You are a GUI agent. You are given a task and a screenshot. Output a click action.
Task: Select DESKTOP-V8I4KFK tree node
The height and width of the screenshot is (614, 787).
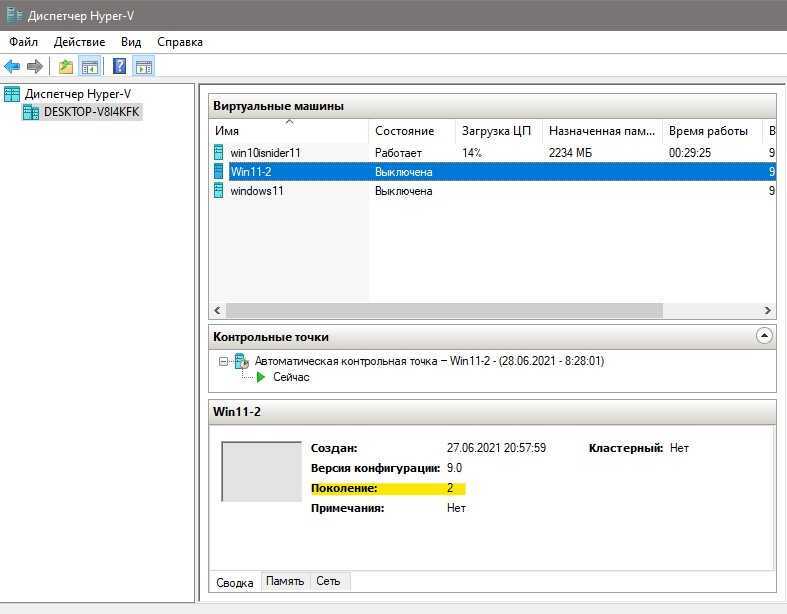[x=91, y=112]
